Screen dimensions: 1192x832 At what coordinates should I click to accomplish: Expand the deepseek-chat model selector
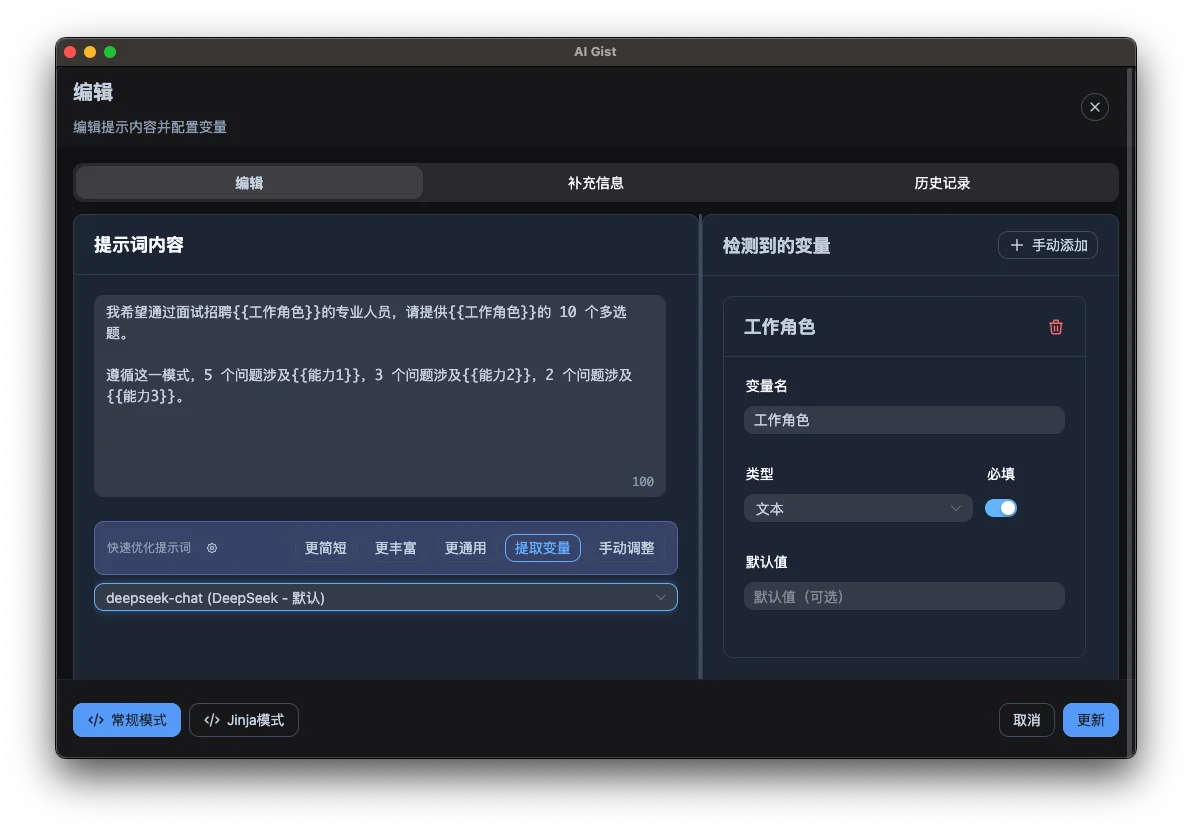coord(386,597)
